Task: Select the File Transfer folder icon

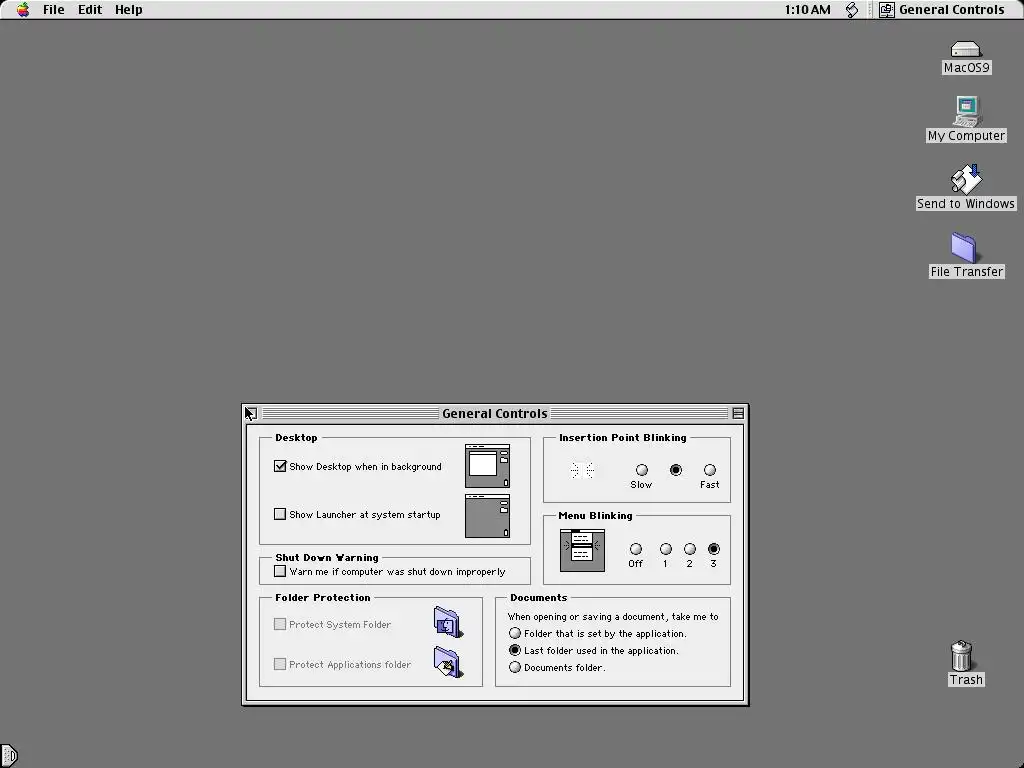Action: pos(965,248)
